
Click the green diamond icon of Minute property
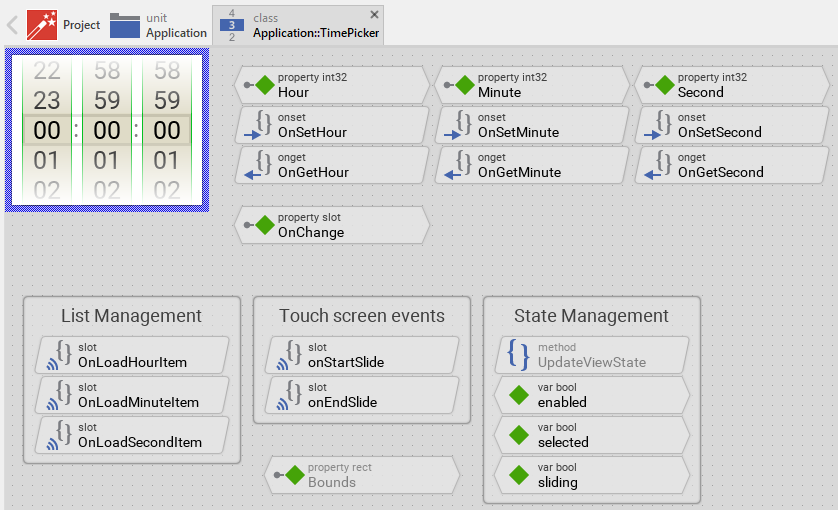point(464,85)
